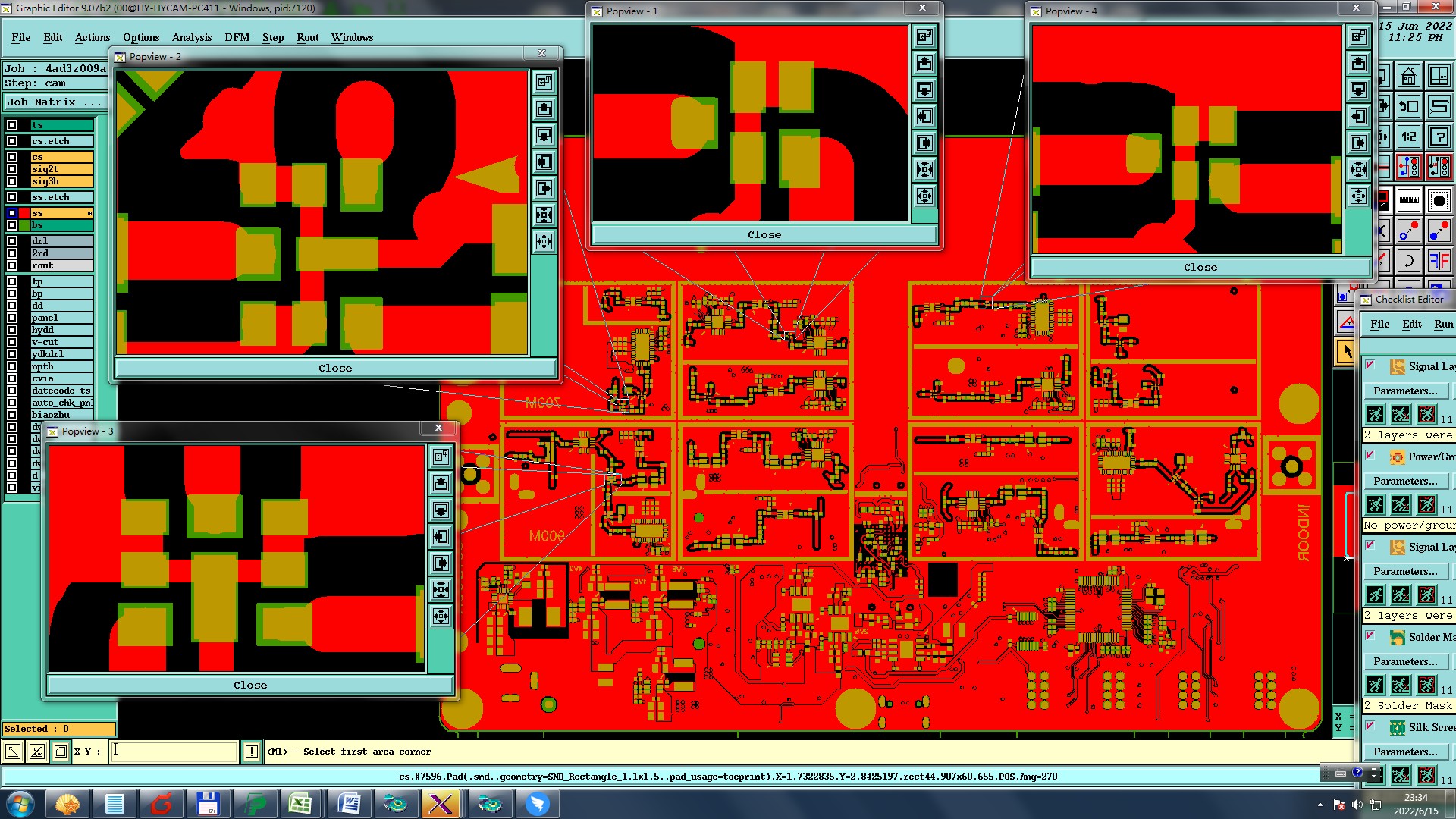Viewport: 1456px width, 819px height.
Task: Click the question mark help icon
Action: click(x=1439, y=136)
